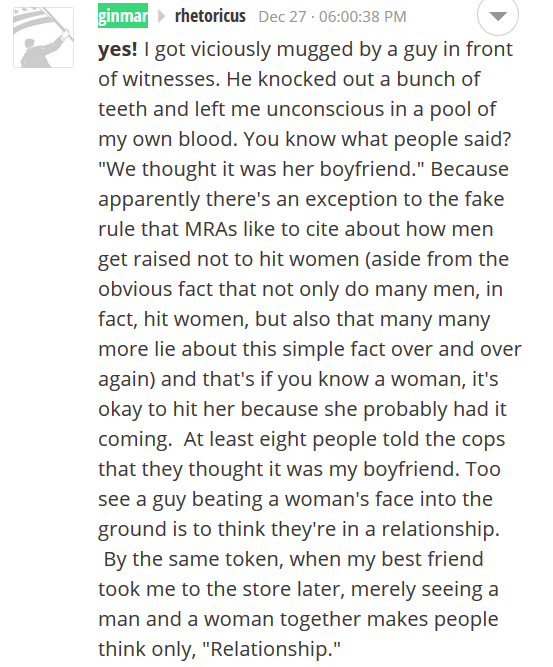Click the reply-to arrow icon beside ginmar

pyautogui.click(x=161, y=16)
